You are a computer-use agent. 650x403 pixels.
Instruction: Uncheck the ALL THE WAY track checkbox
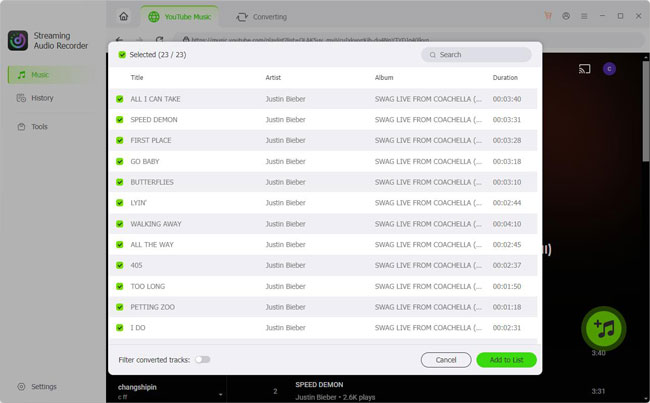120,245
